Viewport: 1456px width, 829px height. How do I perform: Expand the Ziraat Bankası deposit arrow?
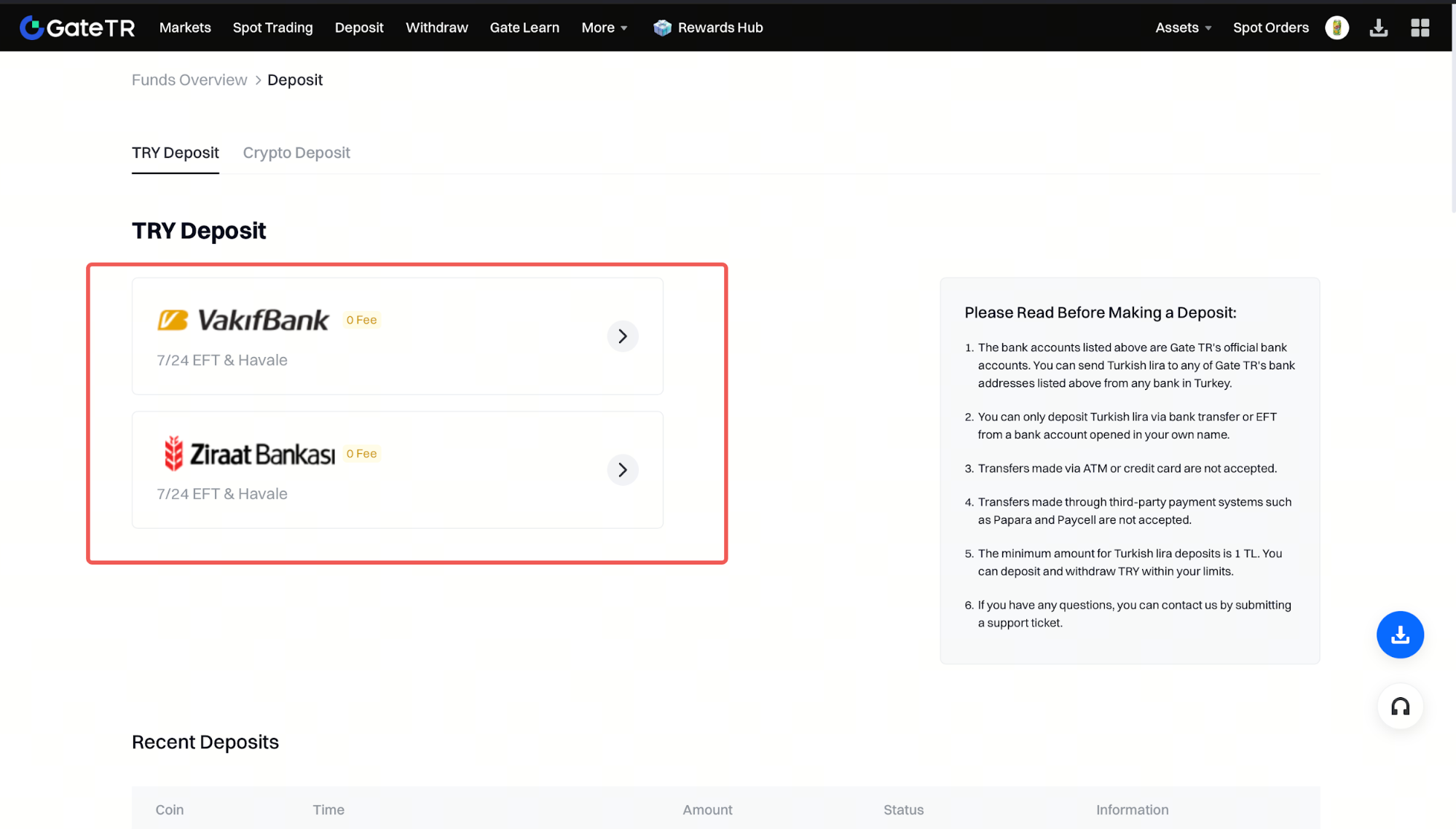(622, 470)
